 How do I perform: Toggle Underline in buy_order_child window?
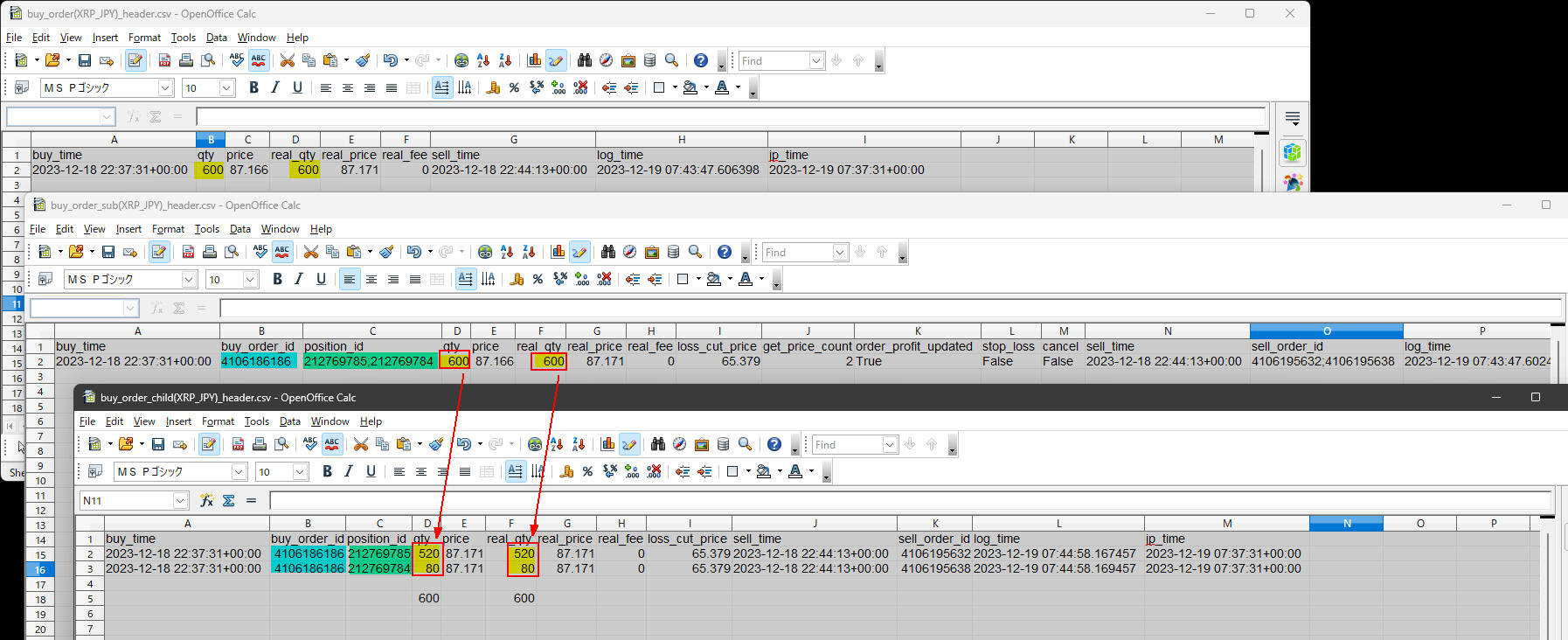[x=371, y=471]
